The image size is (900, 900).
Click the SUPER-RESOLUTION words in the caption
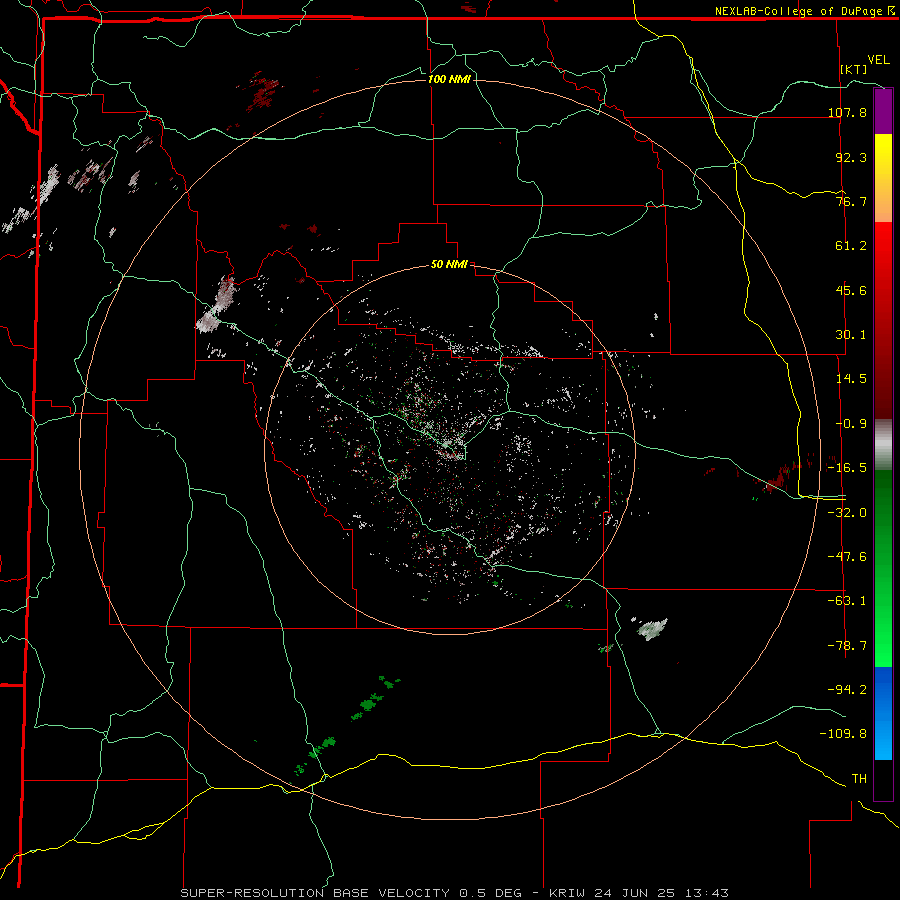[x=253, y=893]
